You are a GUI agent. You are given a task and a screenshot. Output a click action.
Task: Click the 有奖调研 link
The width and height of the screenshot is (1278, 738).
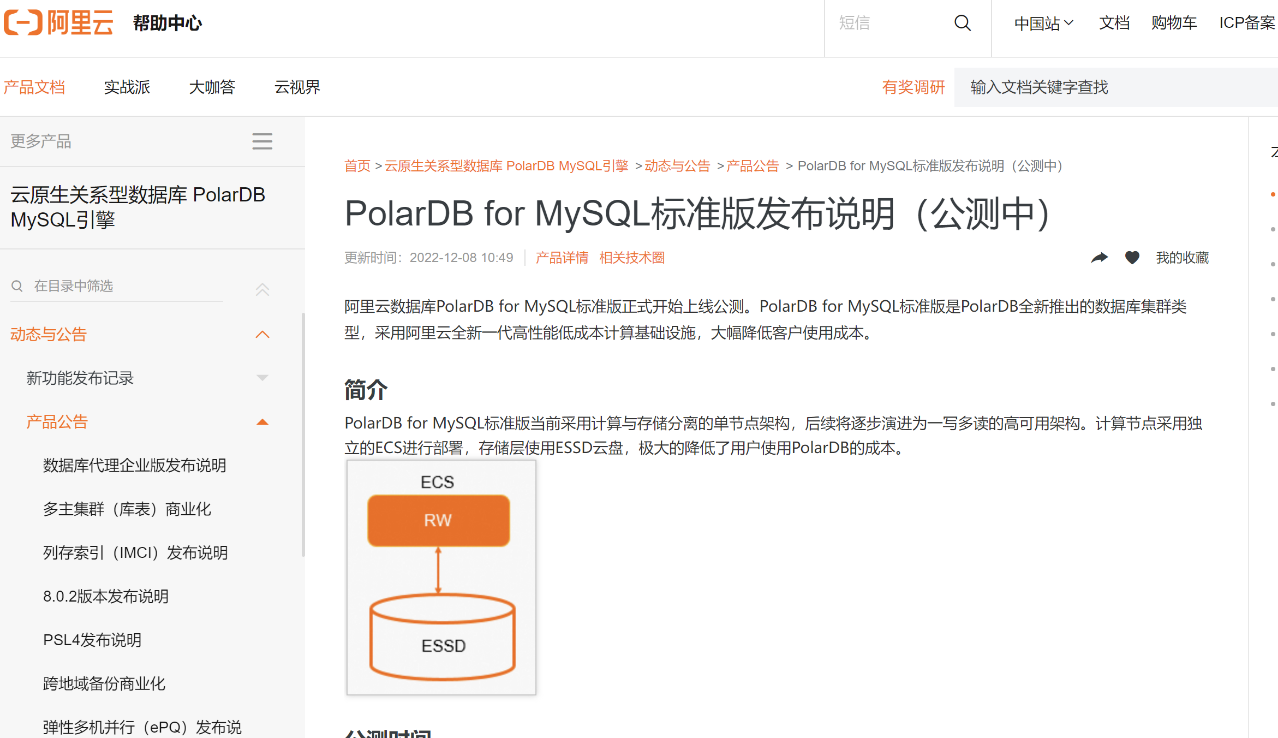point(913,87)
